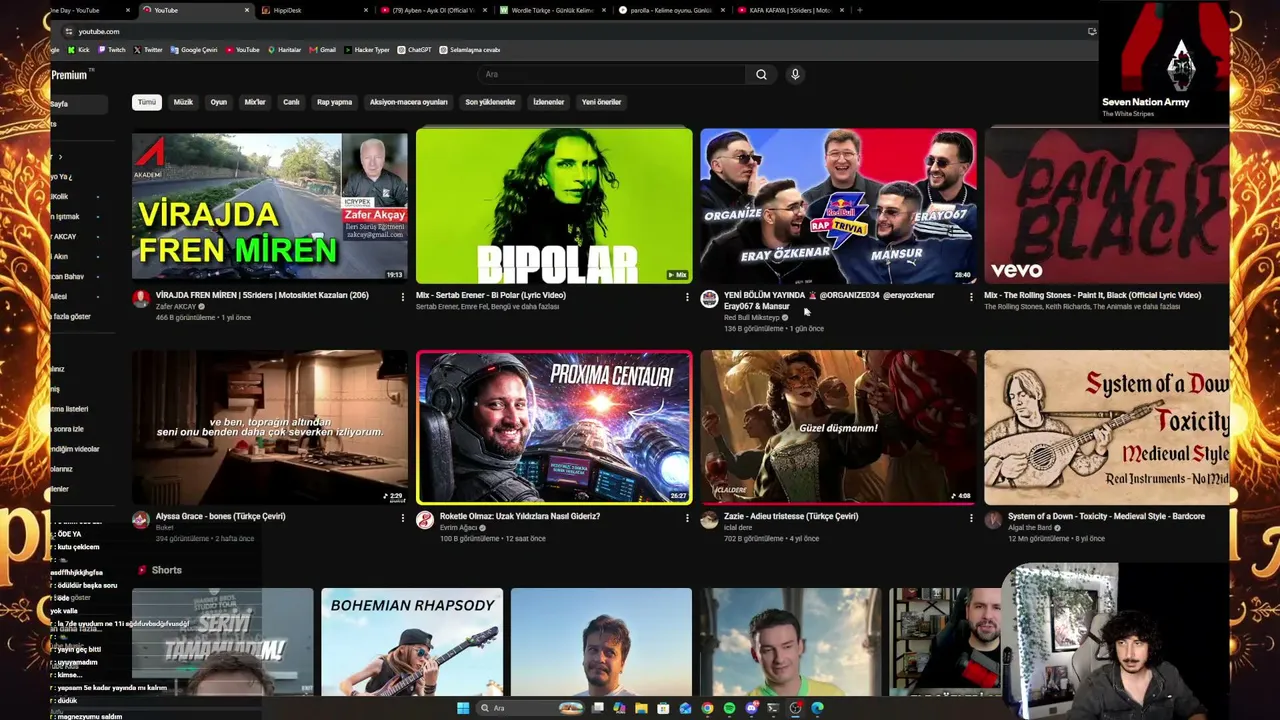Open options menu for Zazie Adieu tristesse video
This screenshot has height=720, width=1280.
tap(971, 518)
